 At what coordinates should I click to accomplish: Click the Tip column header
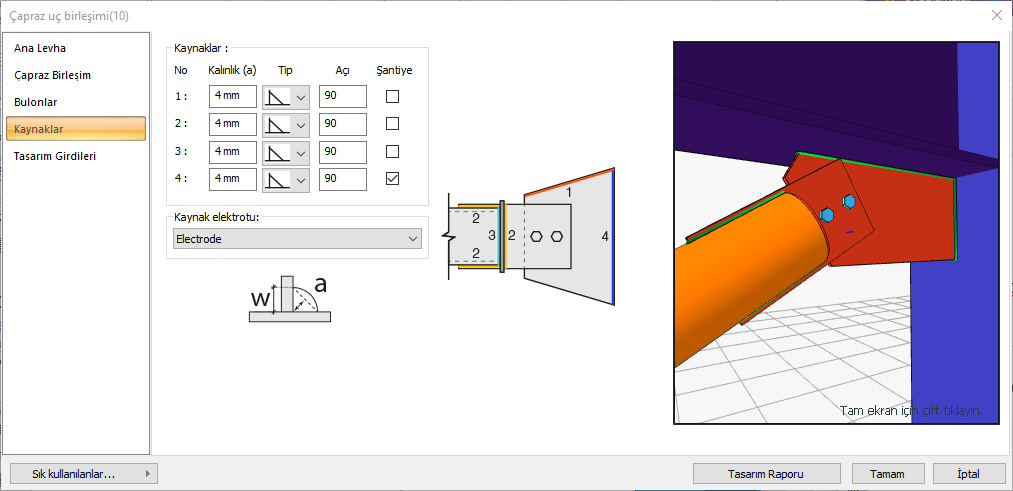point(285,70)
